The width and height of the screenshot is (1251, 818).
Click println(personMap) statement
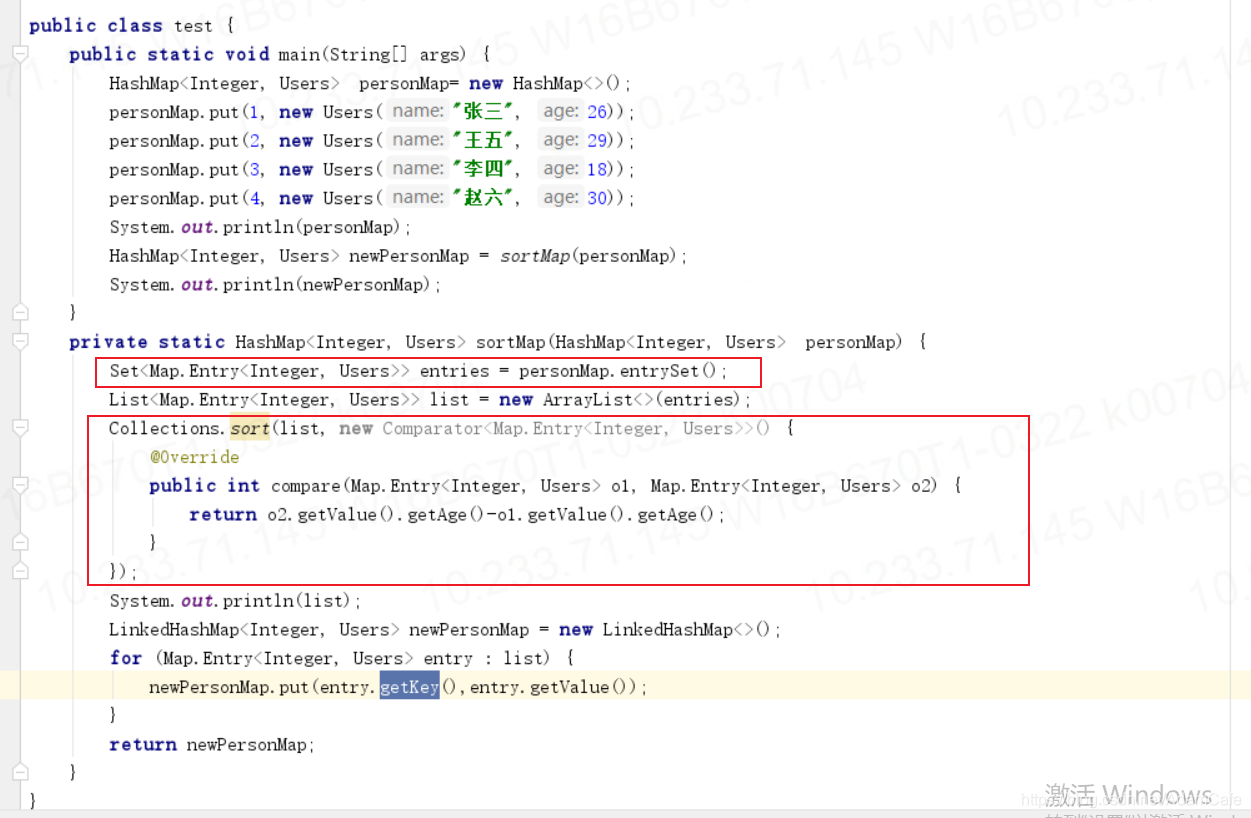(x=260, y=227)
